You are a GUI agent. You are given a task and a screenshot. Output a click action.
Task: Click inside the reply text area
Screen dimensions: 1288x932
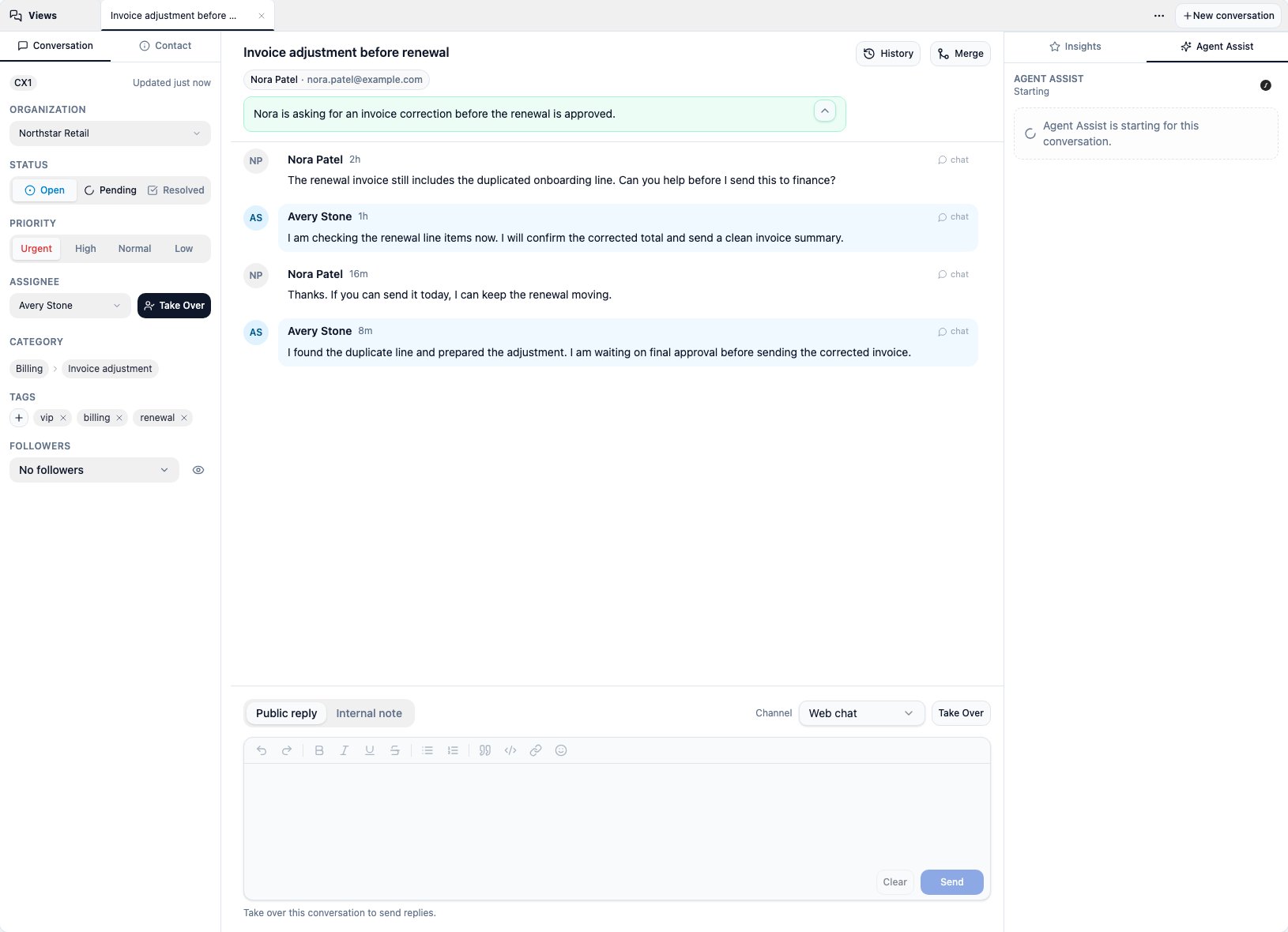click(617, 814)
